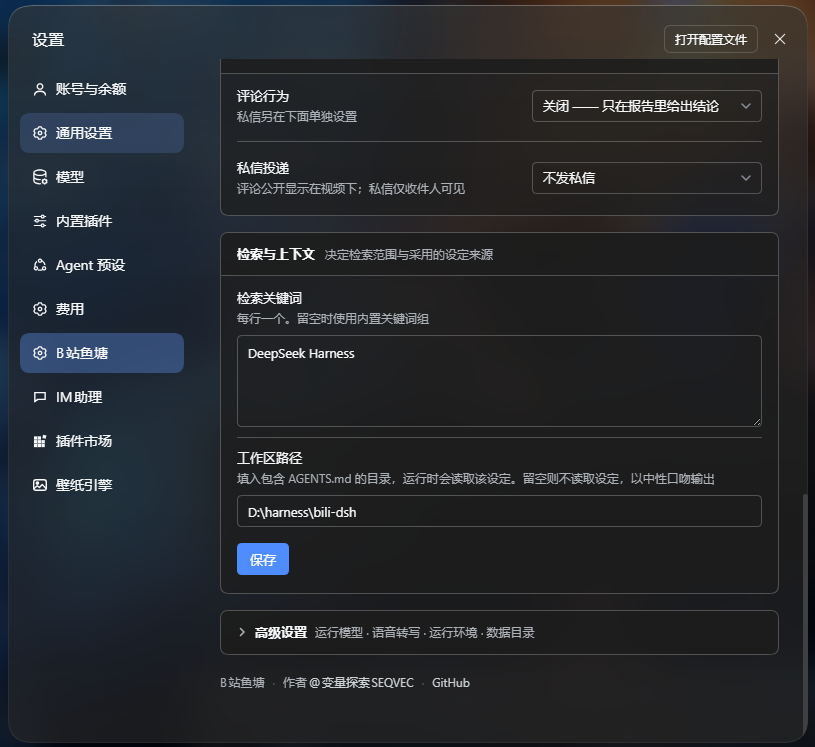Viewport: 815px width, 747px height.
Task: Focus the 检索关键词 text area
Action: click(499, 381)
